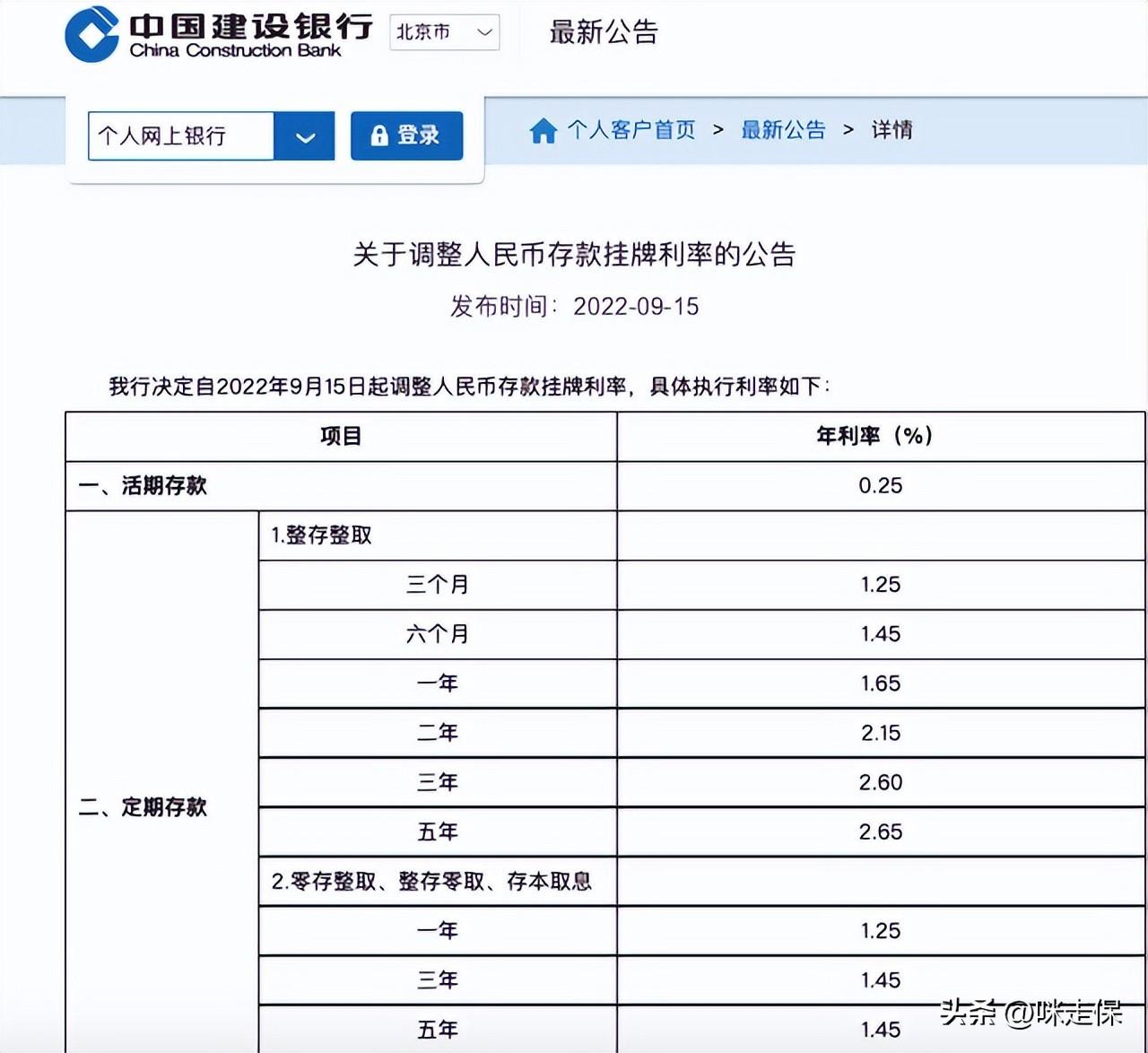Open the 最新公告 breadcrumb link
This screenshot has width=1148, height=1053.
pyautogui.click(x=783, y=130)
